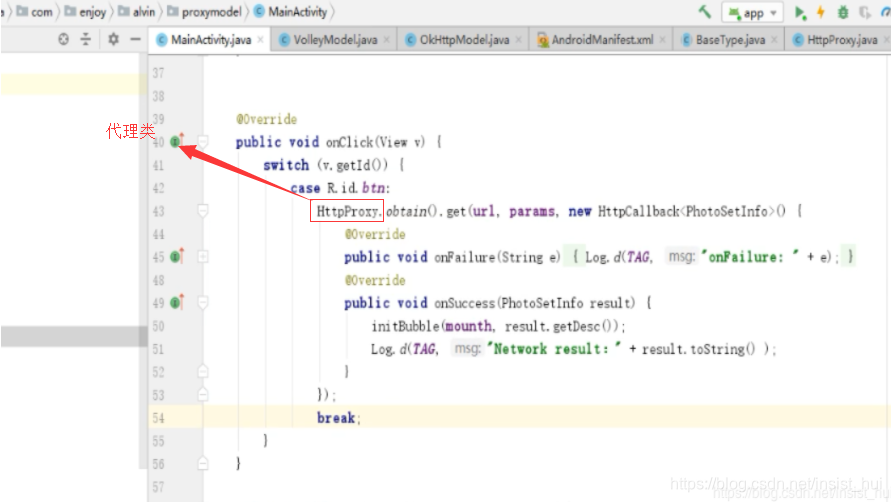The image size is (891, 502).
Task: Click the override gutter icon on line 49
Action: (177, 302)
